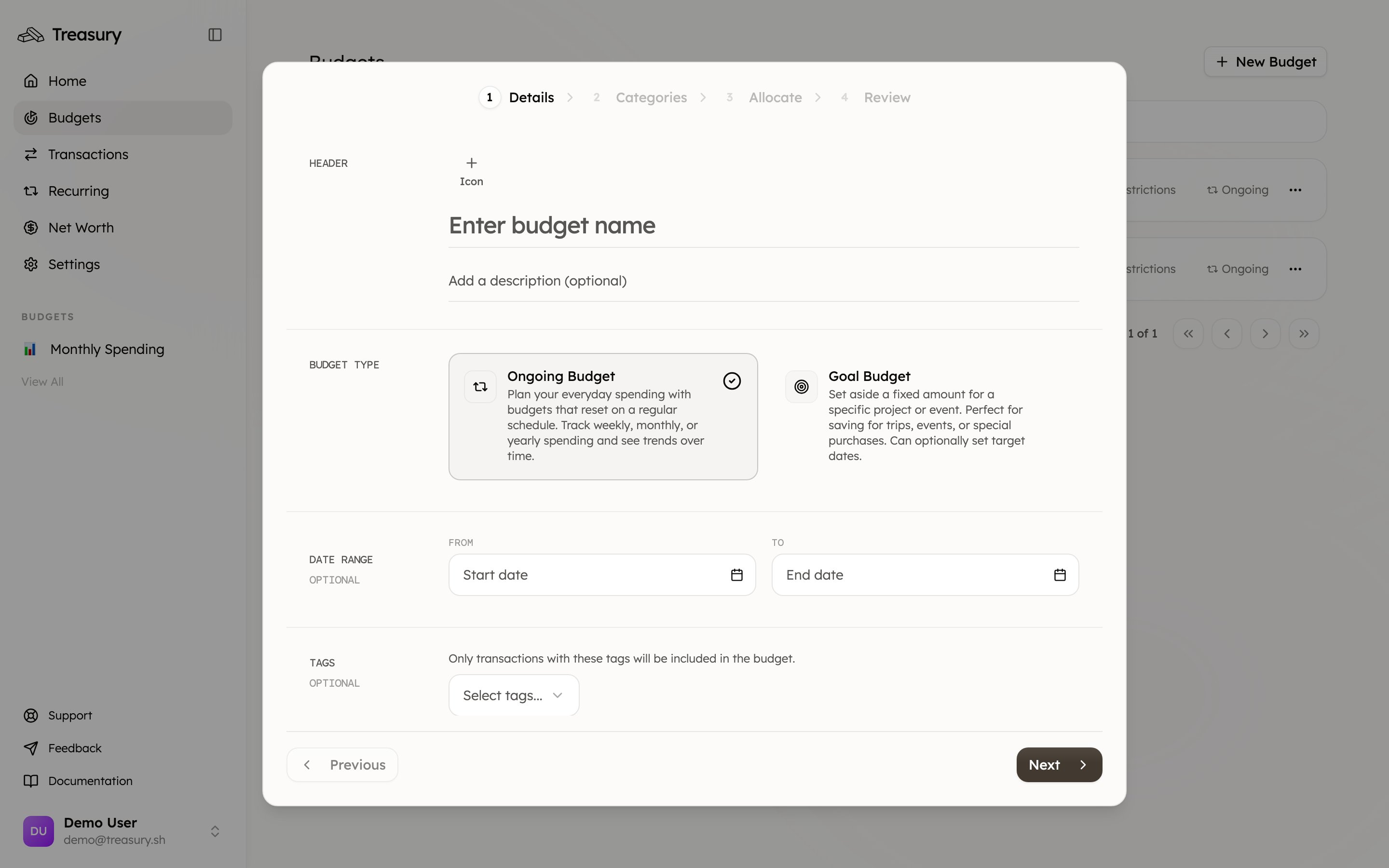
Task: Open Recurring page
Action: tap(123, 191)
